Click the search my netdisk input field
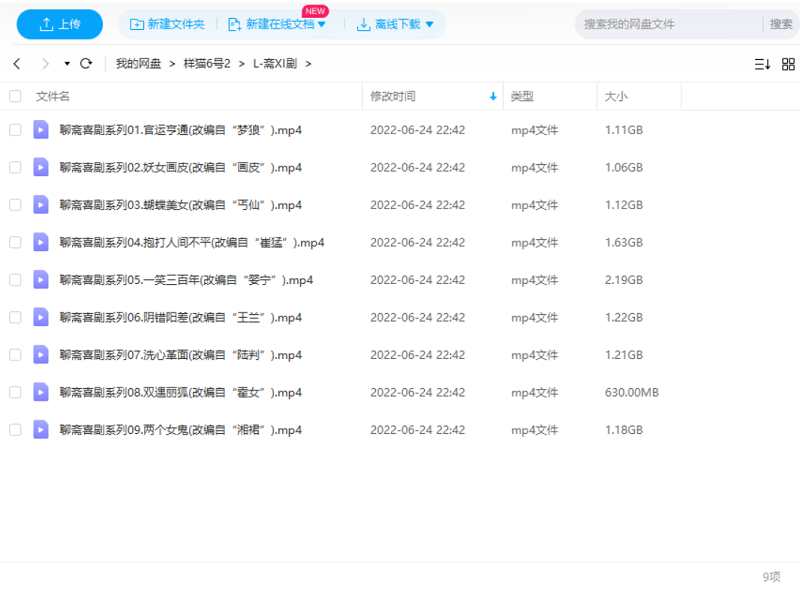The image size is (800, 589). click(665, 24)
